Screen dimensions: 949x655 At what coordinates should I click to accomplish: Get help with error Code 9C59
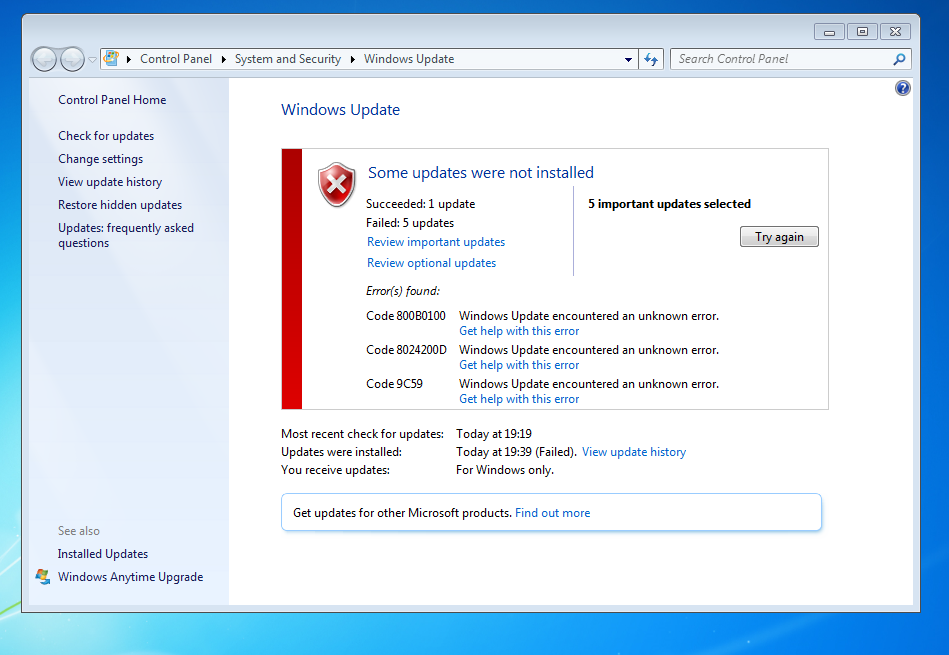pyautogui.click(x=519, y=399)
